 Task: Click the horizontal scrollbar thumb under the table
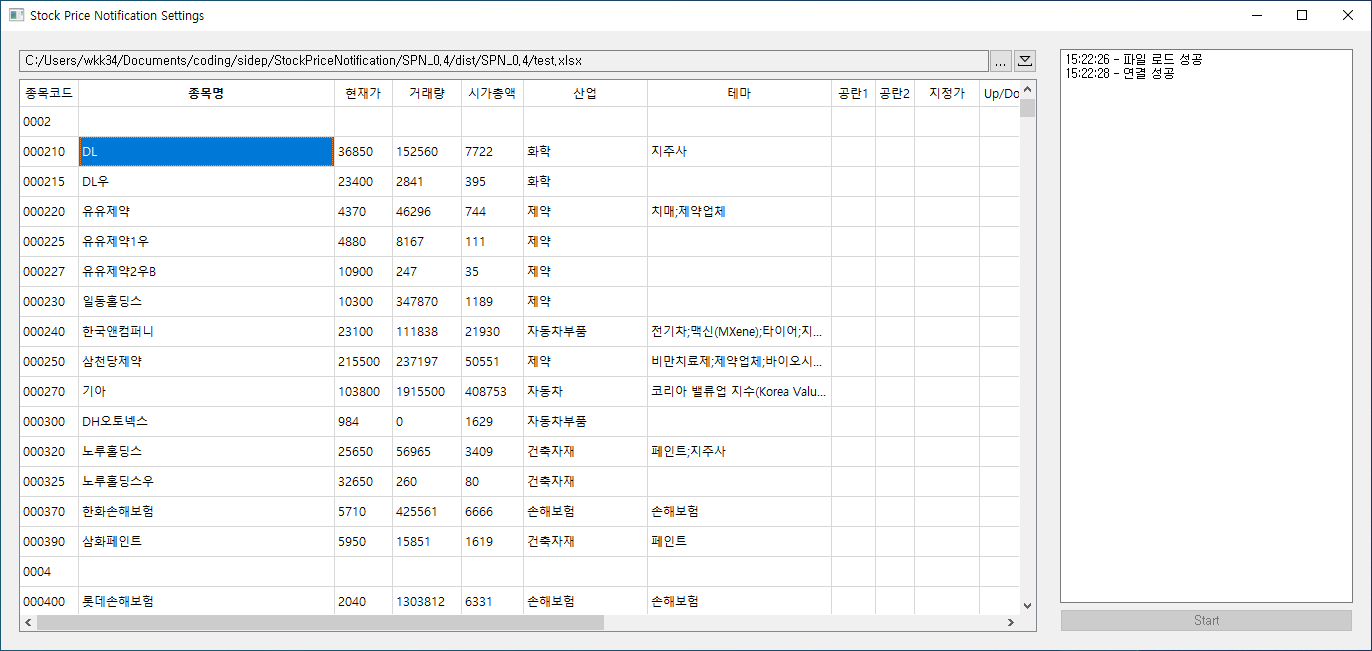320,622
